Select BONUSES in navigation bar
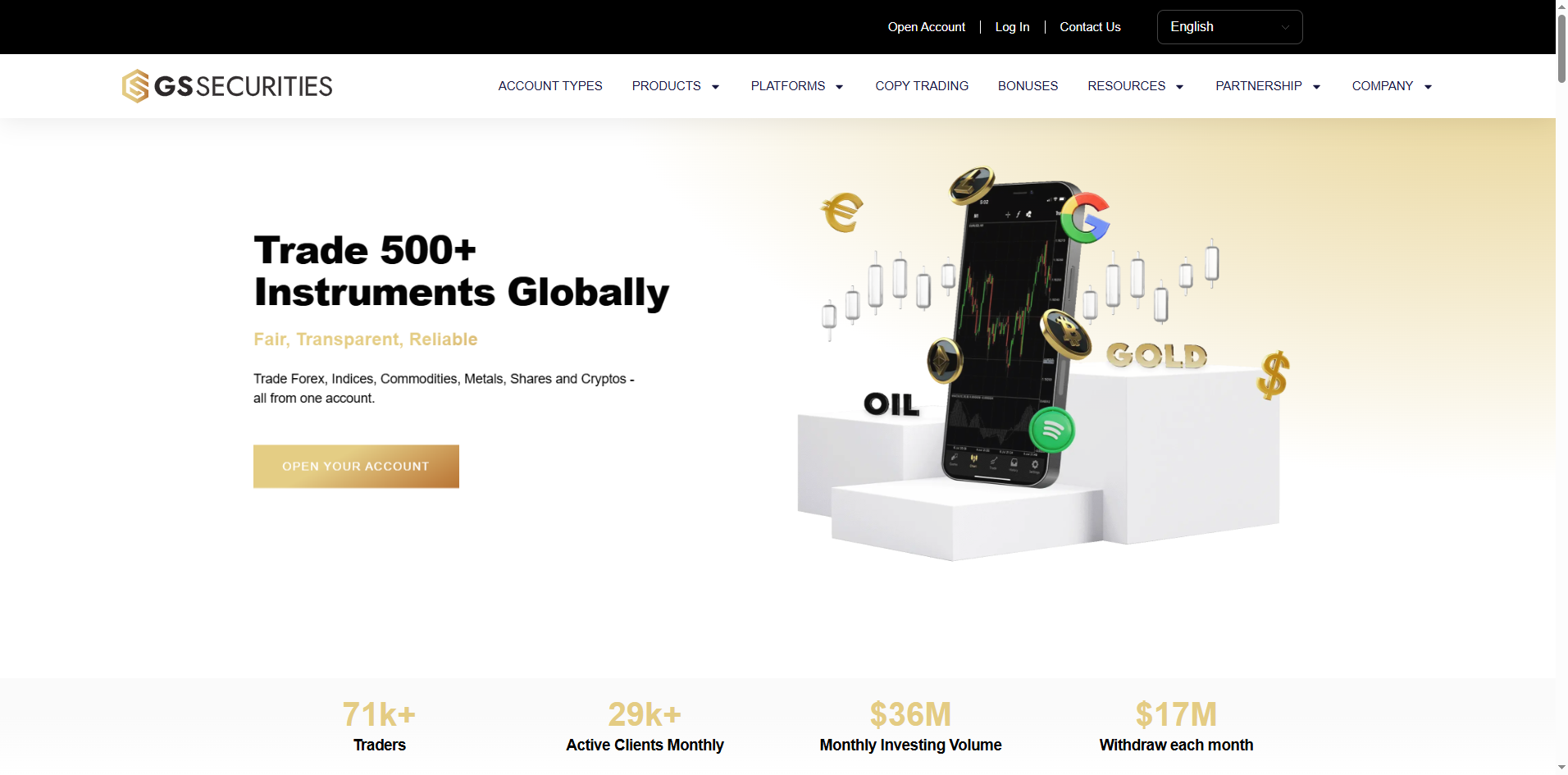 pyautogui.click(x=1028, y=86)
